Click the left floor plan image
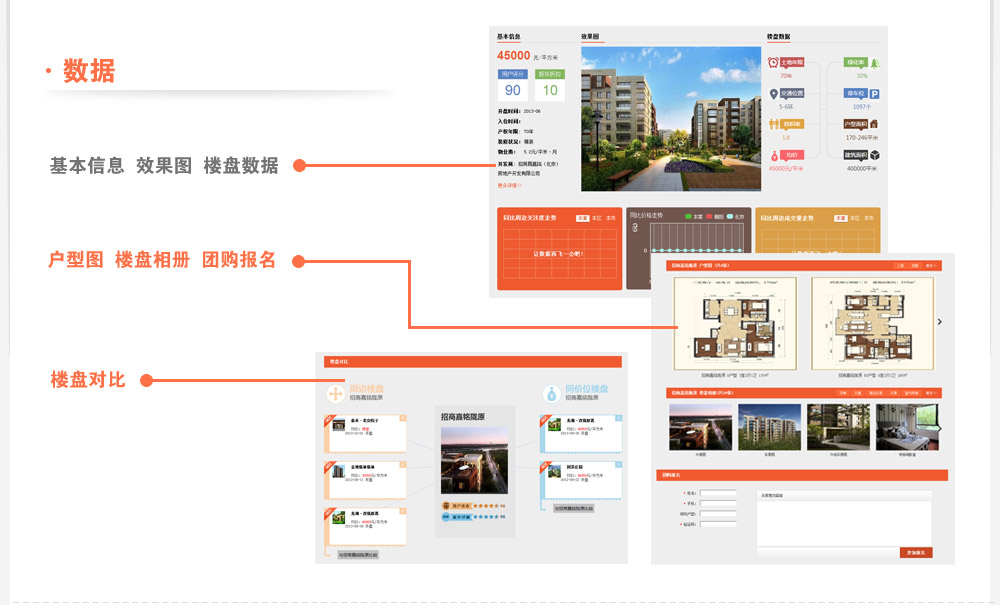The image size is (1000, 605). pos(734,324)
